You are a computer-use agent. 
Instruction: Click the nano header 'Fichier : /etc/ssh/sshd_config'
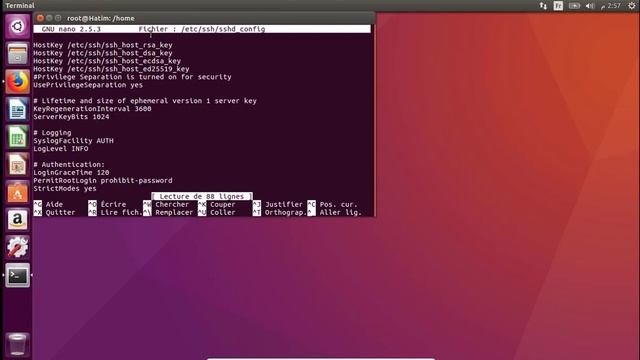pyautogui.click(x=202, y=29)
